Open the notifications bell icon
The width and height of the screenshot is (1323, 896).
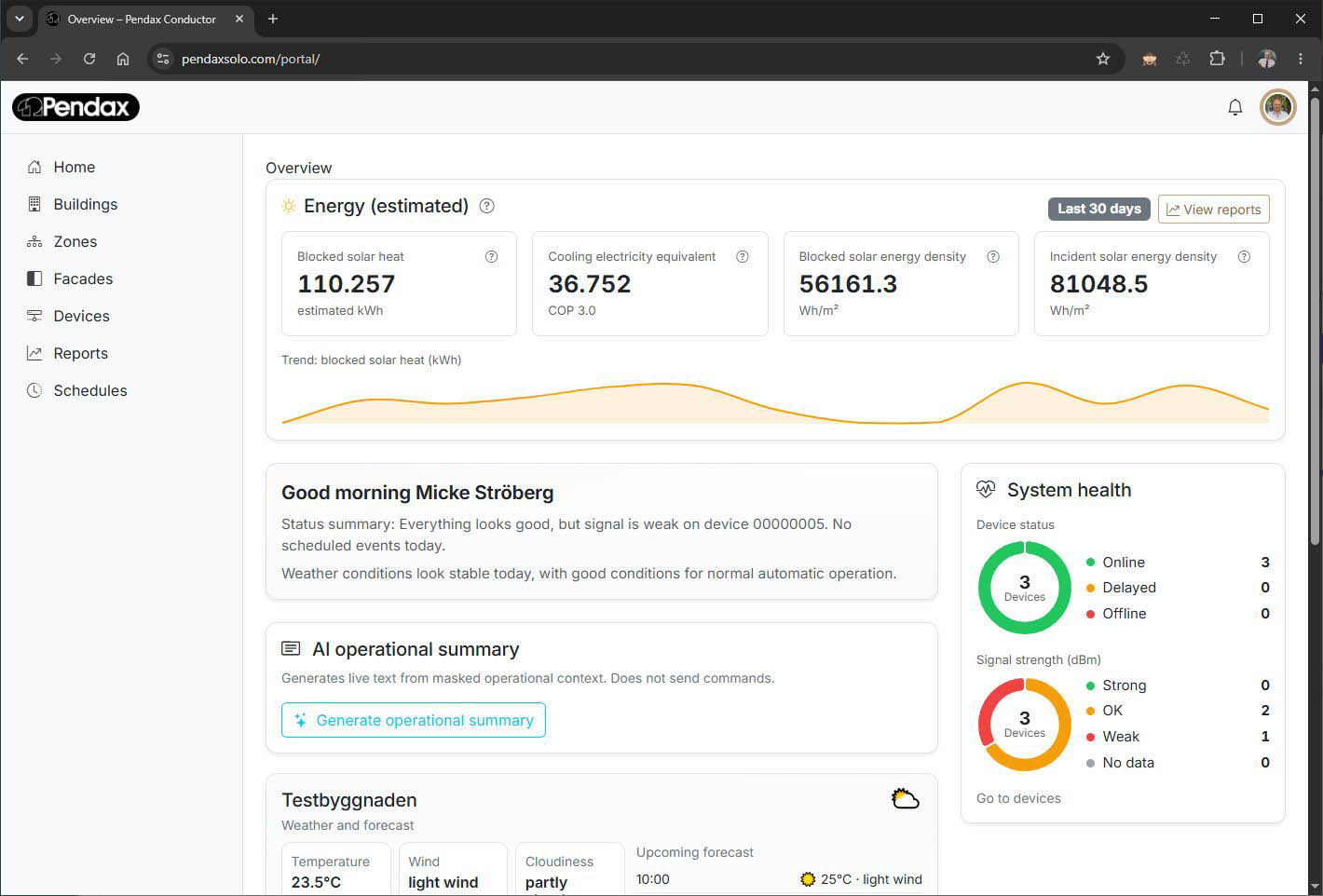(x=1234, y=108)
